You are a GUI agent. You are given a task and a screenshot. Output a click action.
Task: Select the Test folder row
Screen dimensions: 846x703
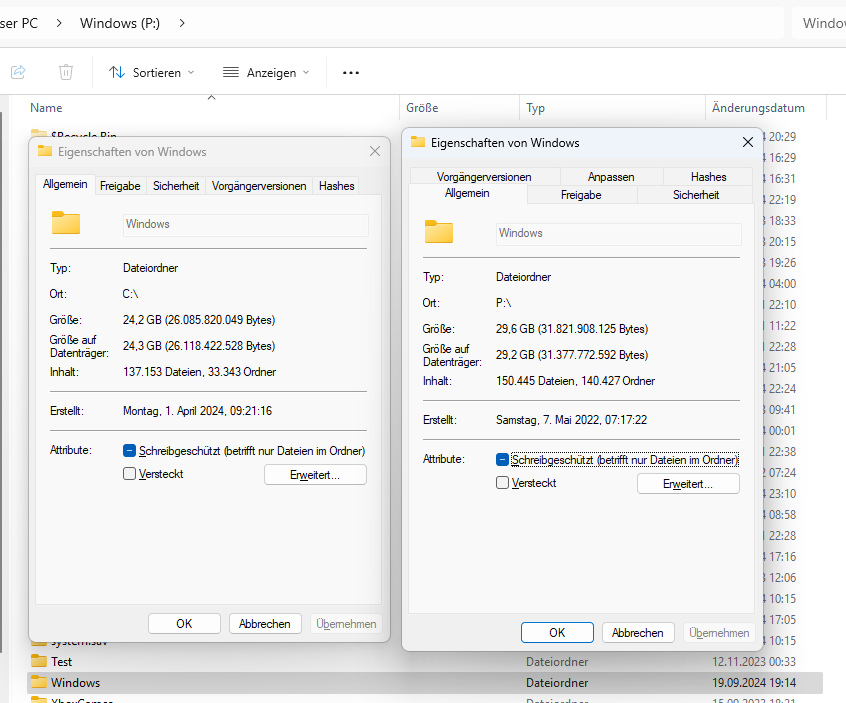[x=425, y=661]
